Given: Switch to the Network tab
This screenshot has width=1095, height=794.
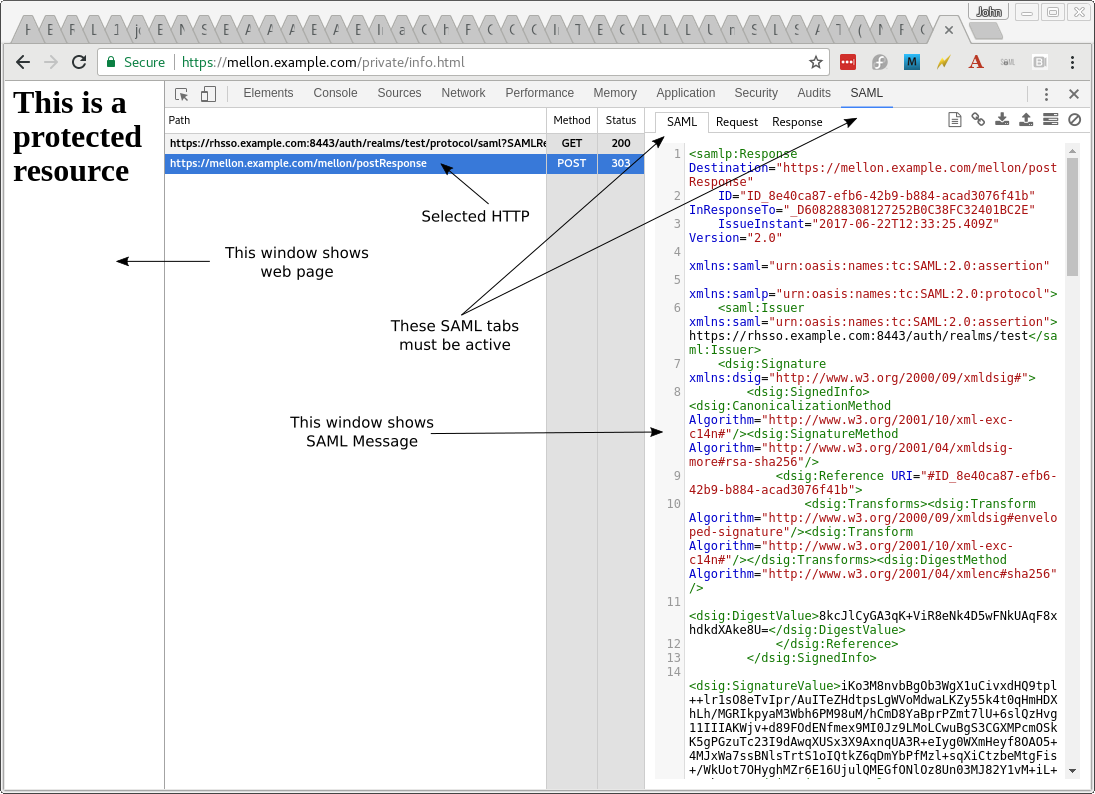Looking at the screenshot, I should click(463, 93).
